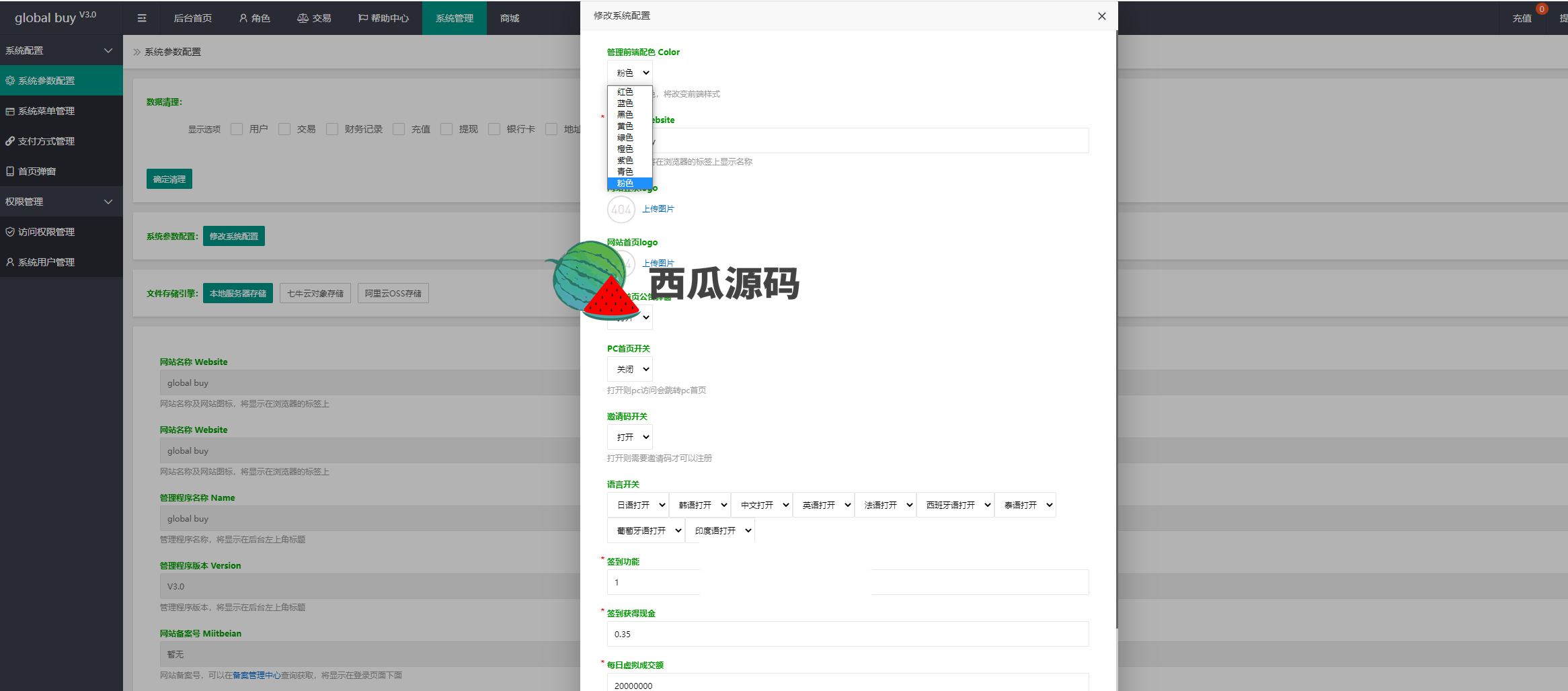Click the link icon beside 支付方式管理
The height and width of the screenshot is (691, 1568).
click(10, 141)
